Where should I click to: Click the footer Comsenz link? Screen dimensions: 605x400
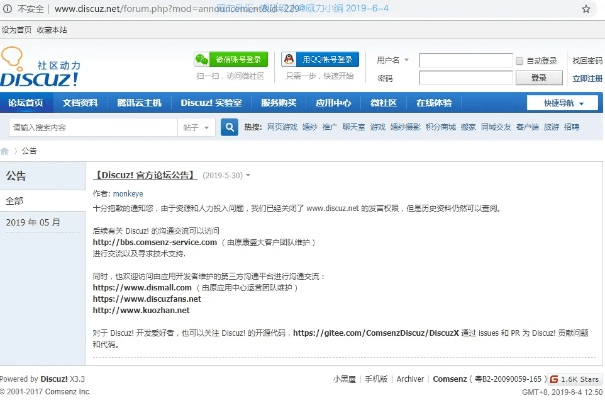[450, 379]
